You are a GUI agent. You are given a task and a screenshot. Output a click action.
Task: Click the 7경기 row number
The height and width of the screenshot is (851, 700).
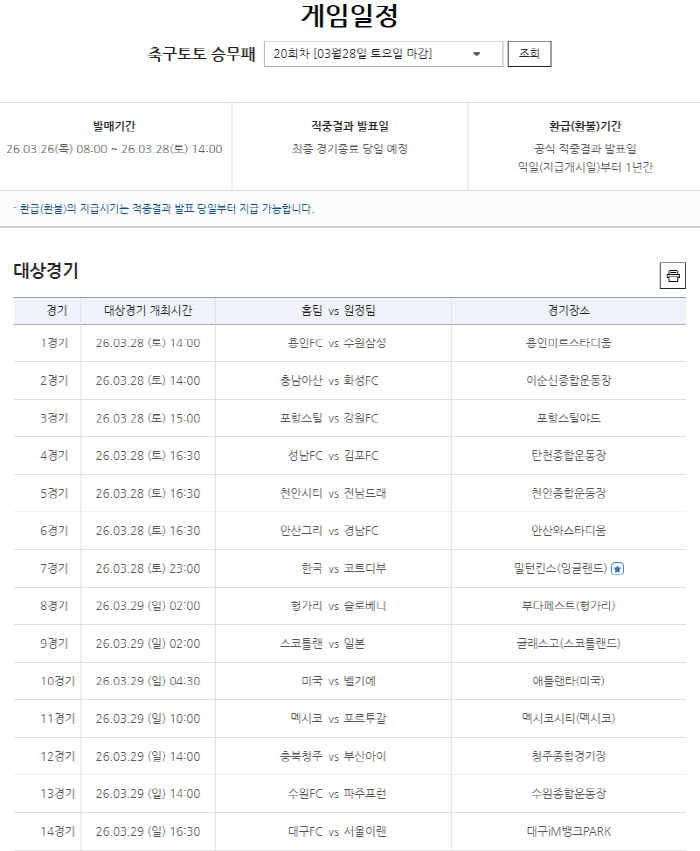point(54,568)
